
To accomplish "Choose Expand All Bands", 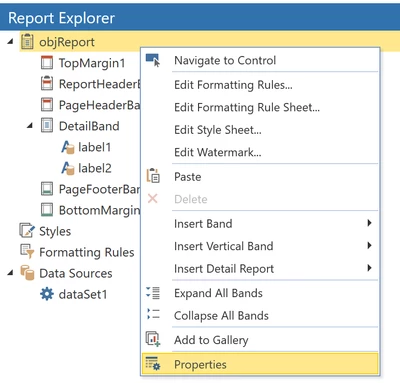I will (260, 293).
